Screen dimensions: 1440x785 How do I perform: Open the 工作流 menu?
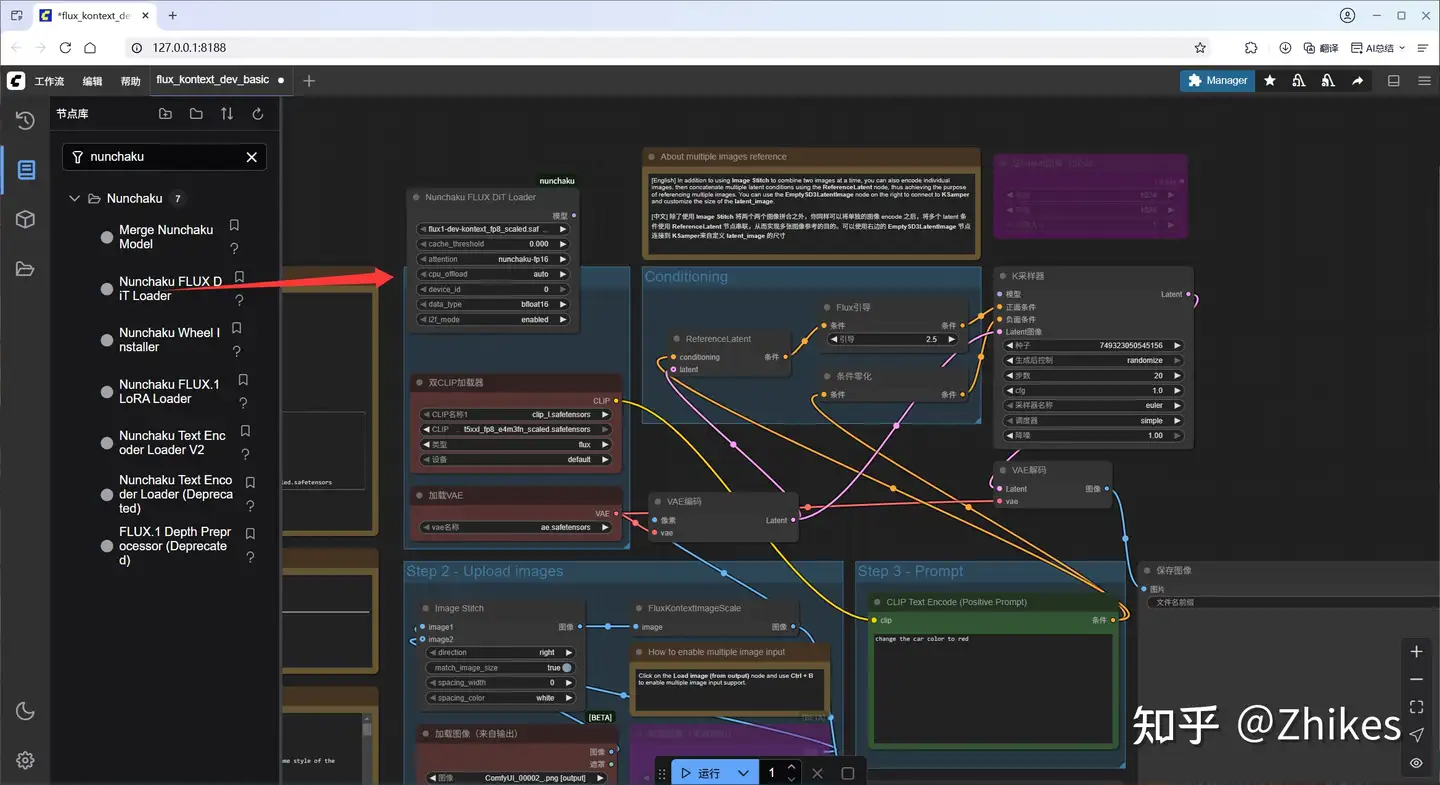pyautogui.click(x=49, y=81)
